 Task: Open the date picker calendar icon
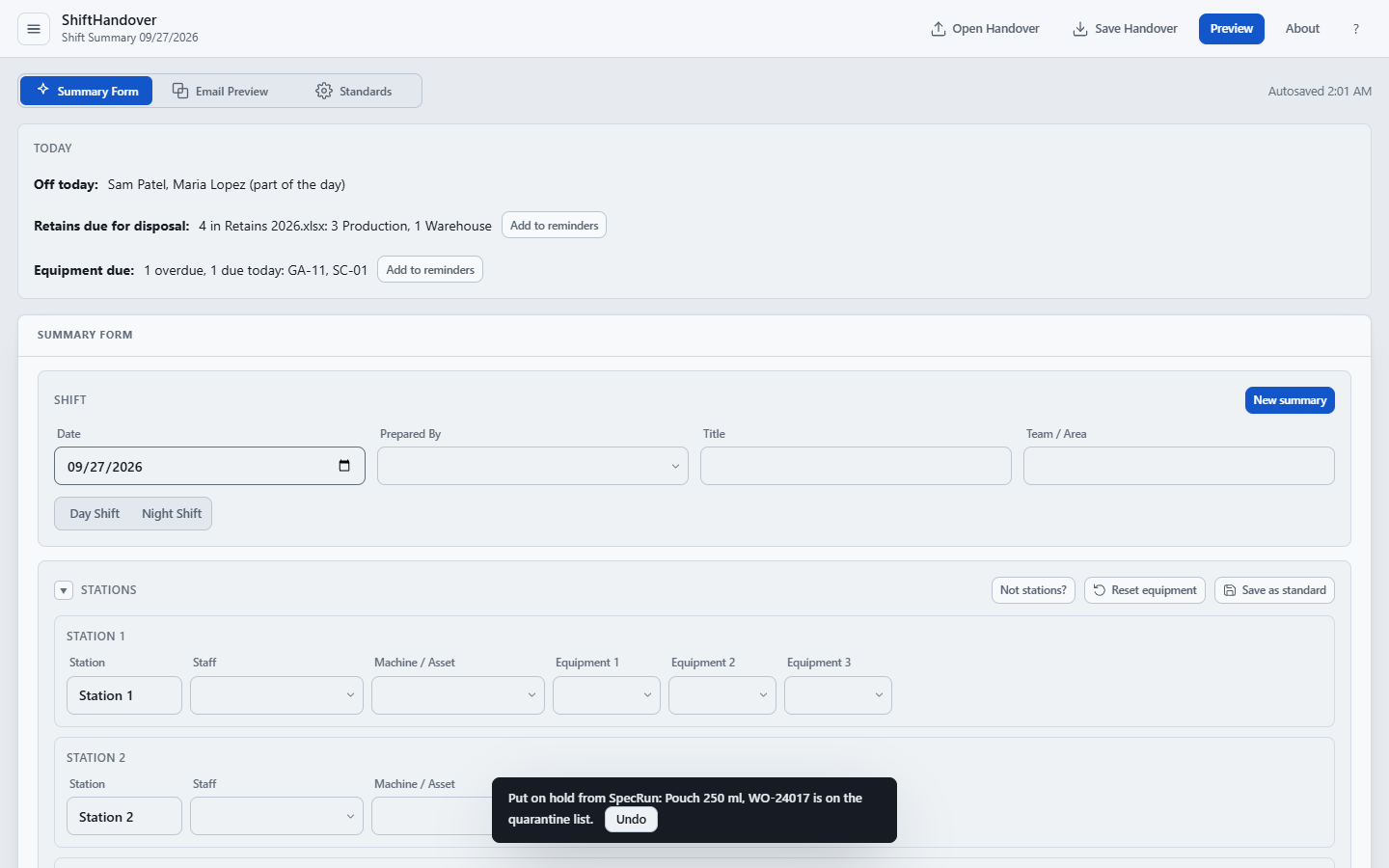point(344,466)
